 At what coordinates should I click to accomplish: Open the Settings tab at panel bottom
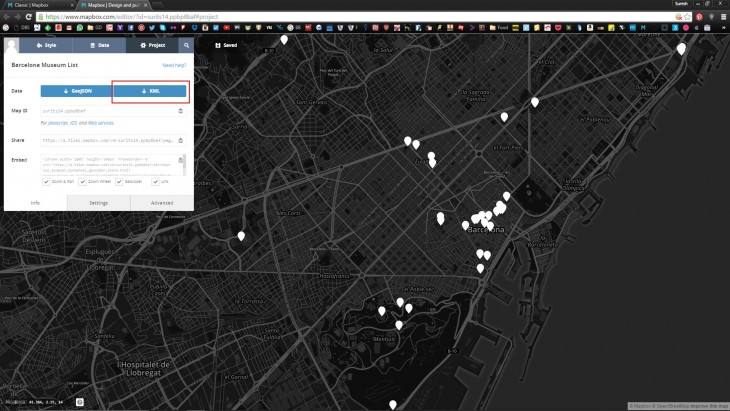tap(99, 203)
